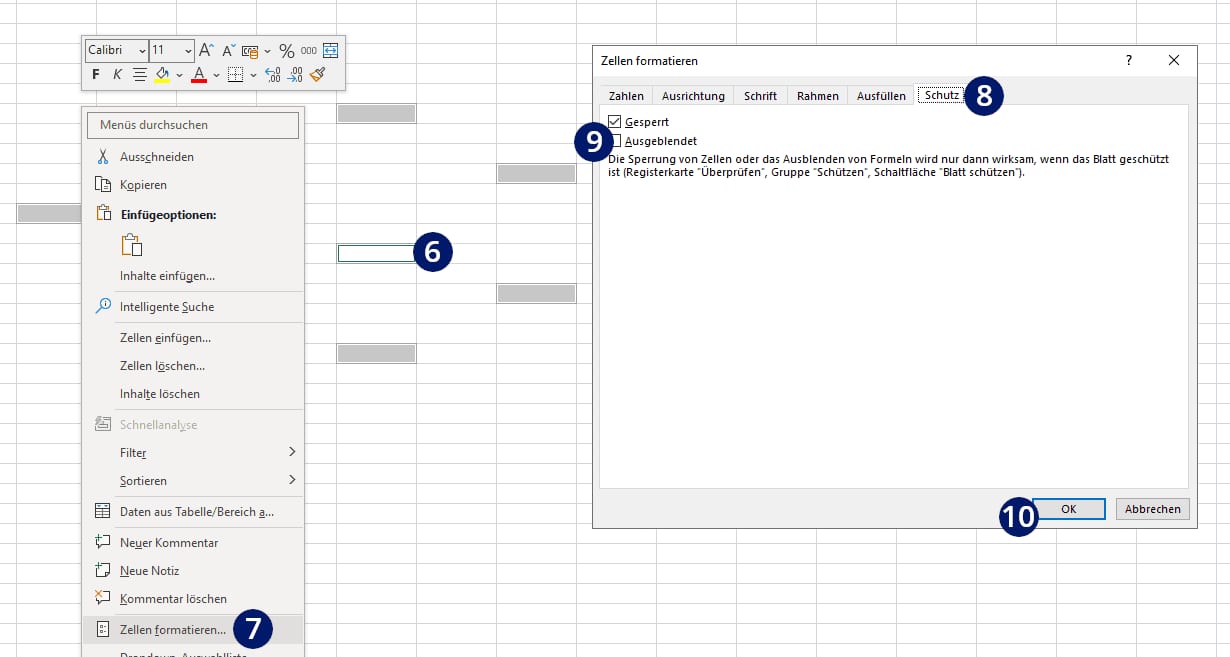Screen dimensions: 1230x657
Task: Increase font size with the larger A icon
Action: pos(206,50)
